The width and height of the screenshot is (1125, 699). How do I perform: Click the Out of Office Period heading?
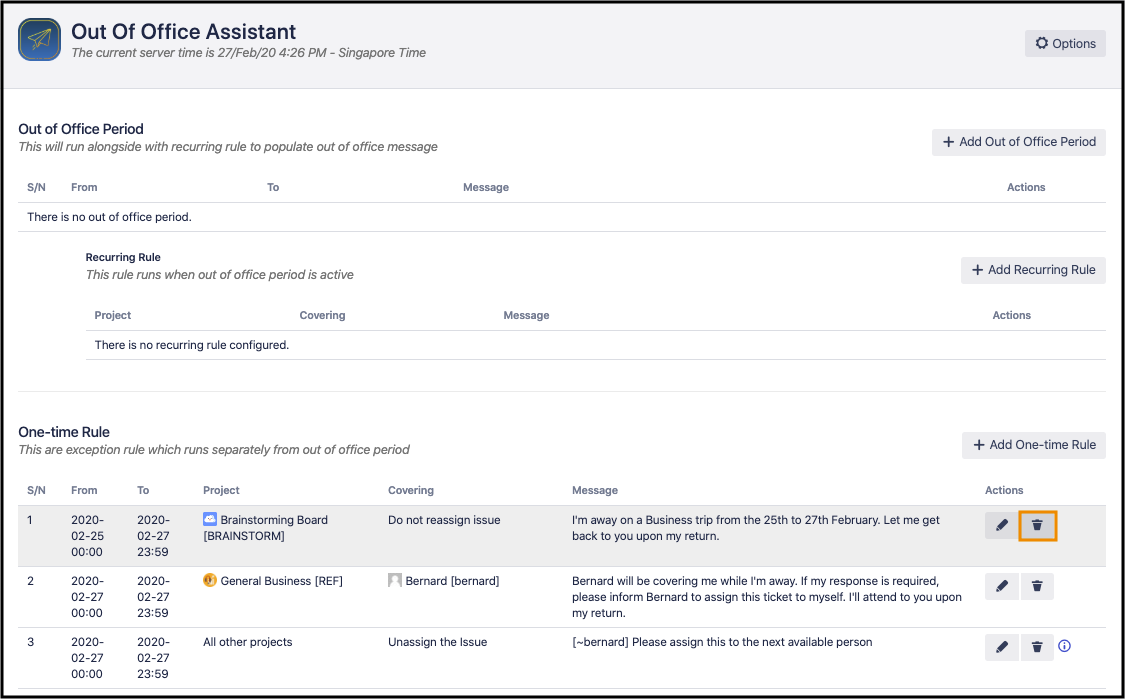tap(81, 129)
